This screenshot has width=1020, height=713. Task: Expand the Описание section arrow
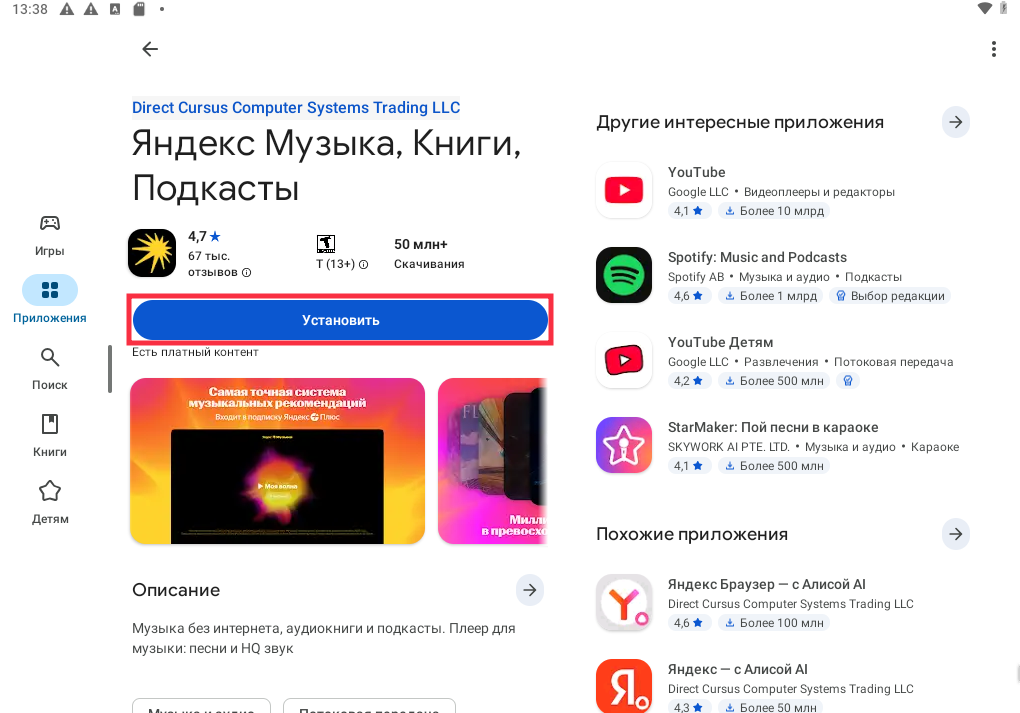[530, 590]
